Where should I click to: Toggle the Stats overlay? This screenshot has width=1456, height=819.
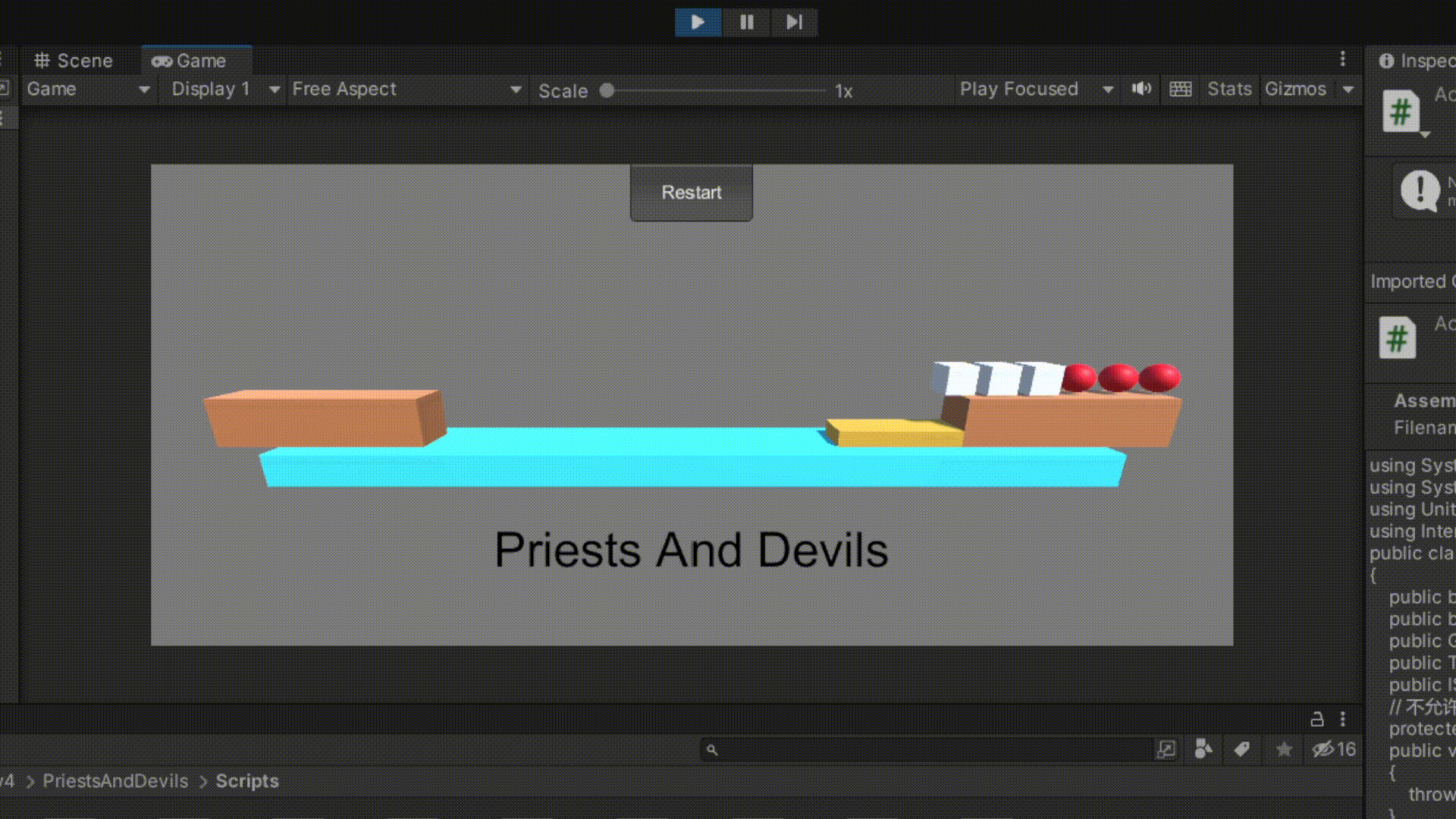click(x=1229, y=89)
